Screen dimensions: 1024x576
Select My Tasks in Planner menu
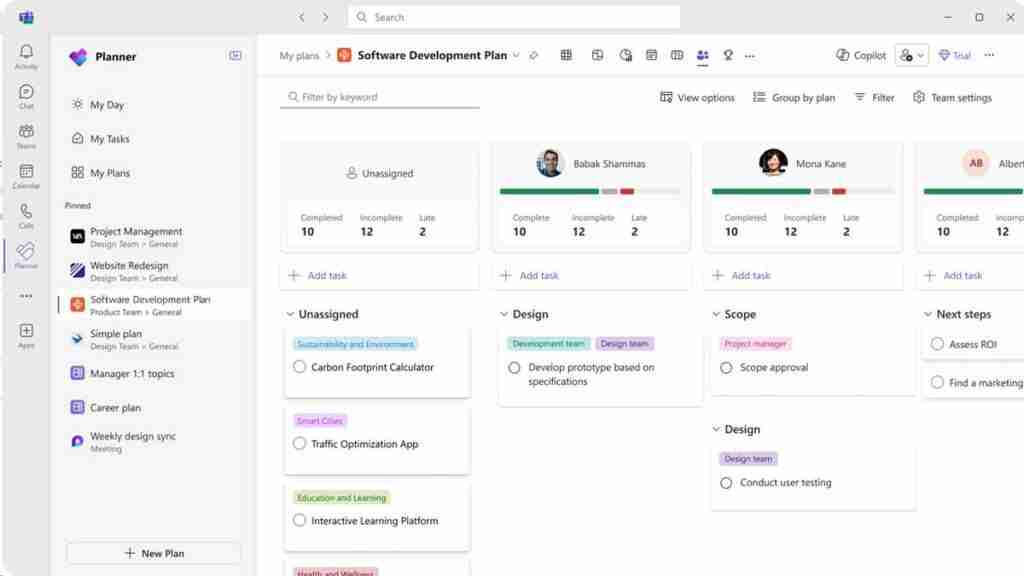(x=110, y=138)
